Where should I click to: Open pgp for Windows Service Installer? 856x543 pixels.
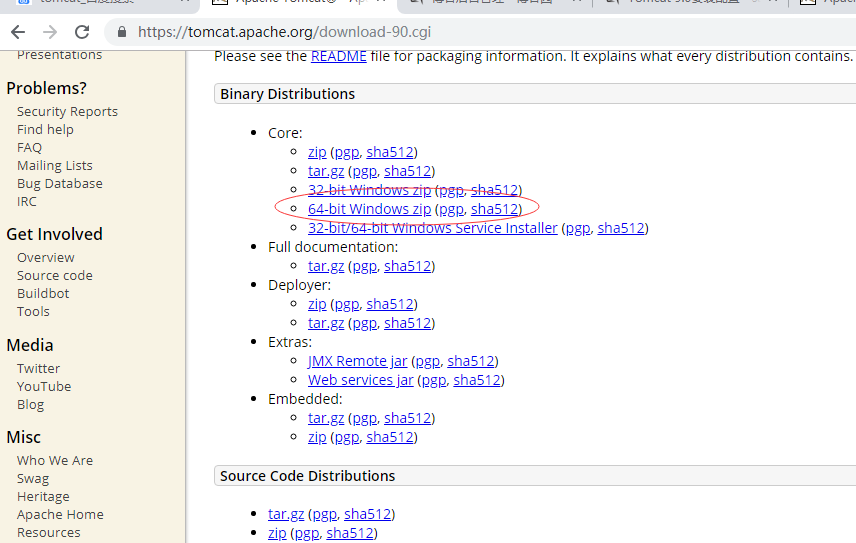(x=578, y=228)
